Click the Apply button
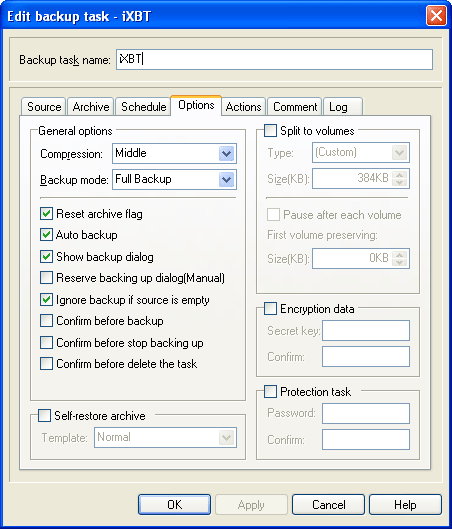 (x=251, y=504)
